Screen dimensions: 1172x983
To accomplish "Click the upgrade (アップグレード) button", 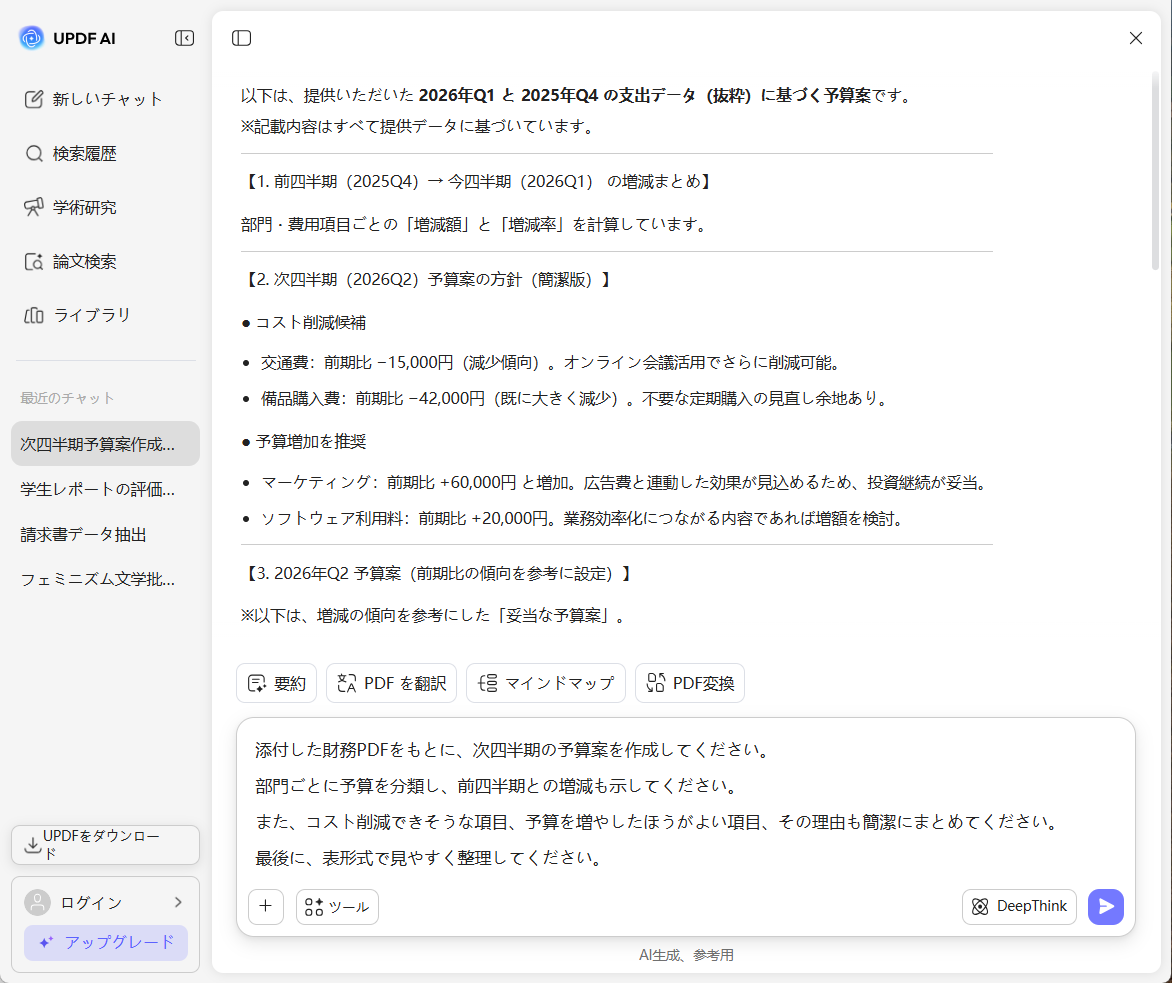I will [x=105, y=942].
